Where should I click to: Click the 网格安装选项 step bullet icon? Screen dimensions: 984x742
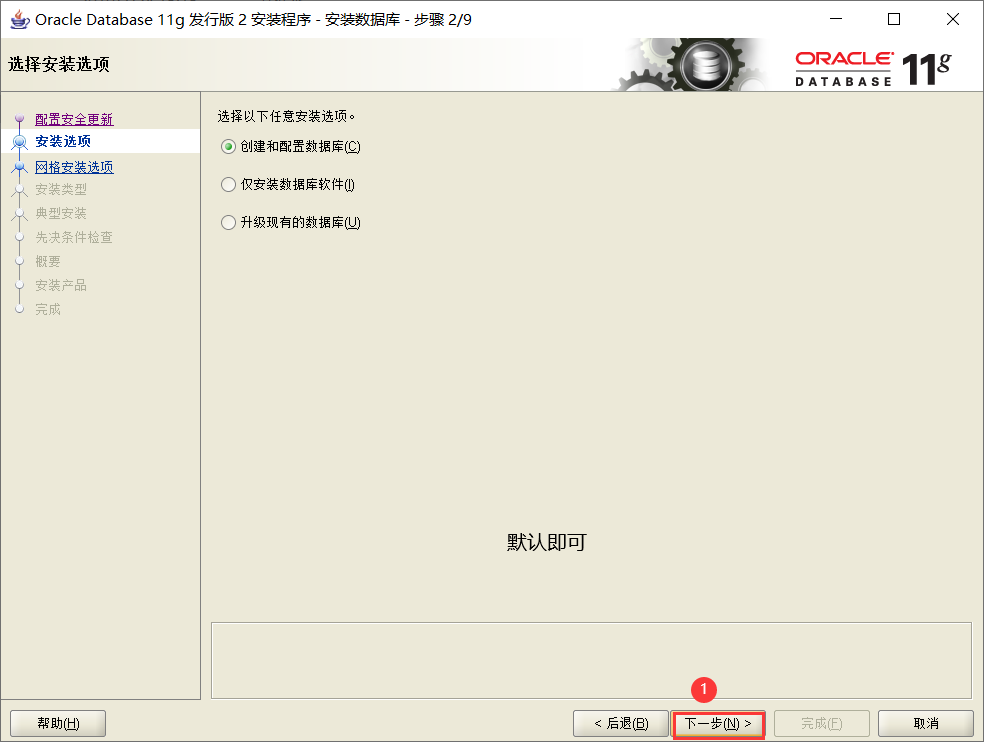click(19, 167)
